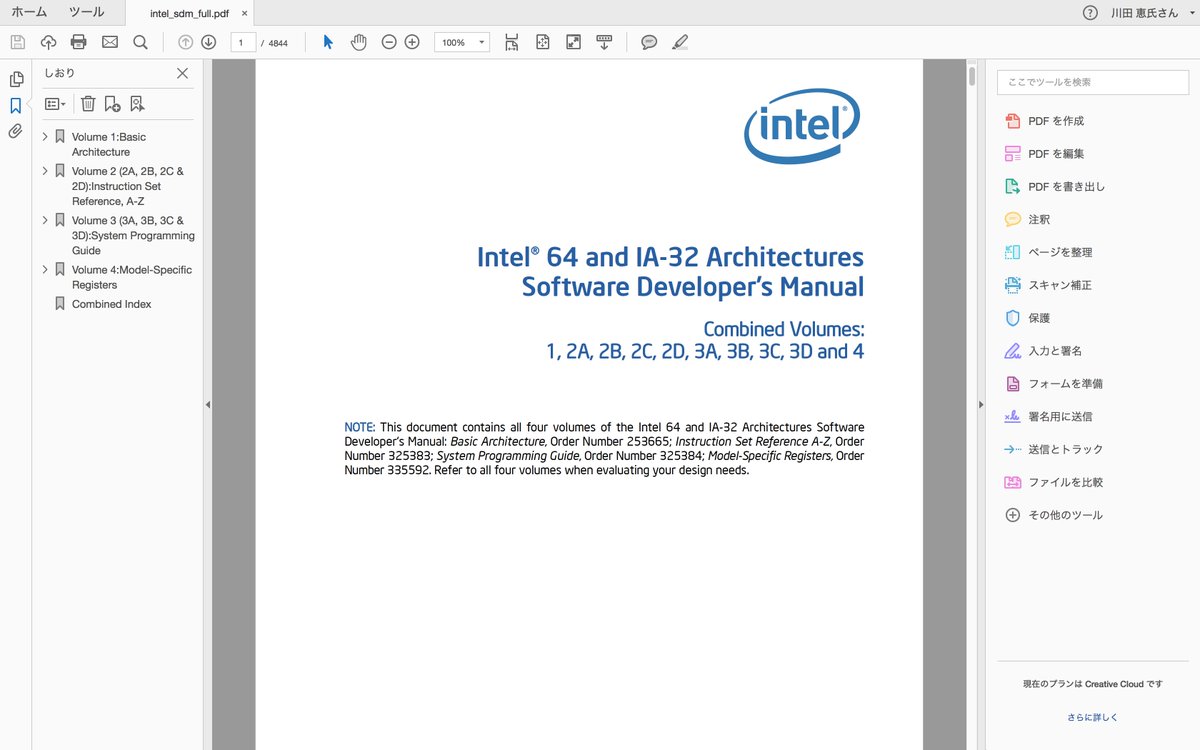Add a comment note icon

pyautogui.click(x=649, y=42)
